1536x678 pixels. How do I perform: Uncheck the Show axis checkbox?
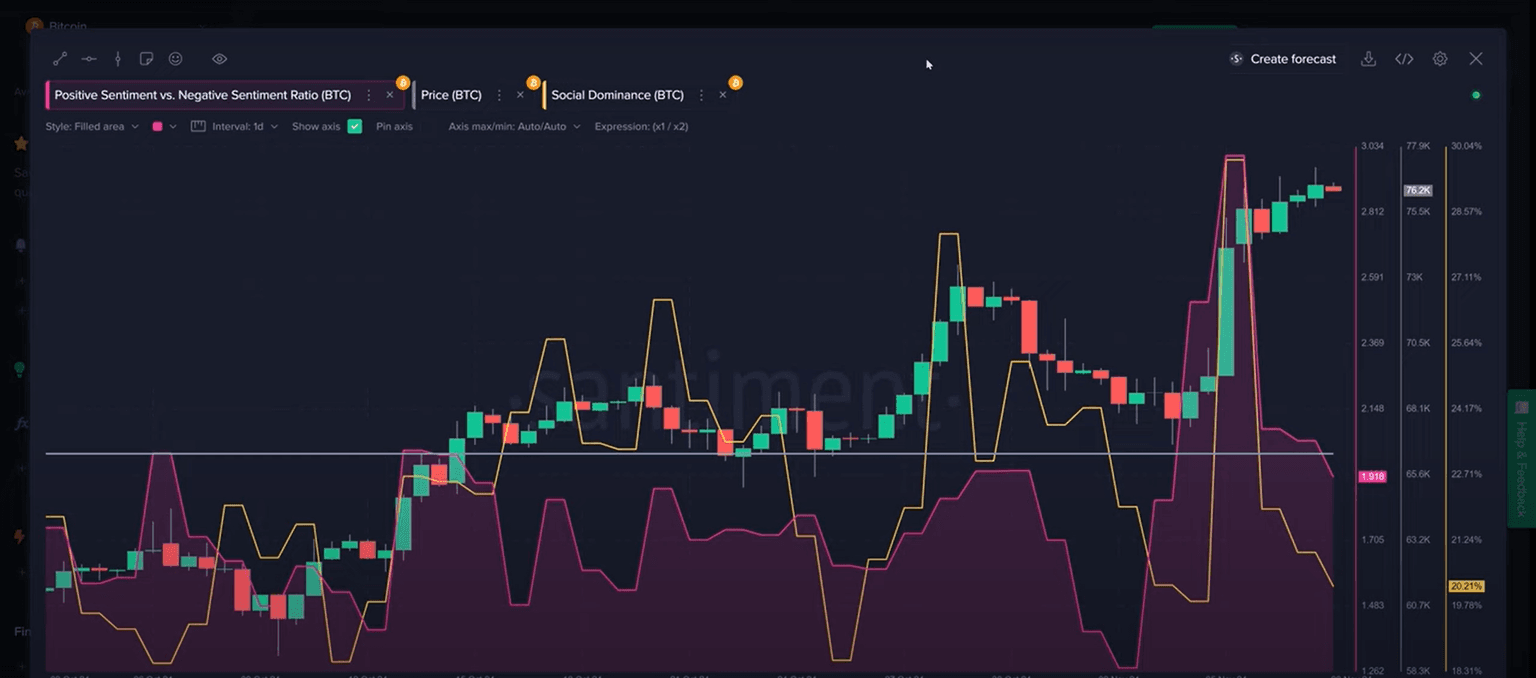[x=354, y=127]
